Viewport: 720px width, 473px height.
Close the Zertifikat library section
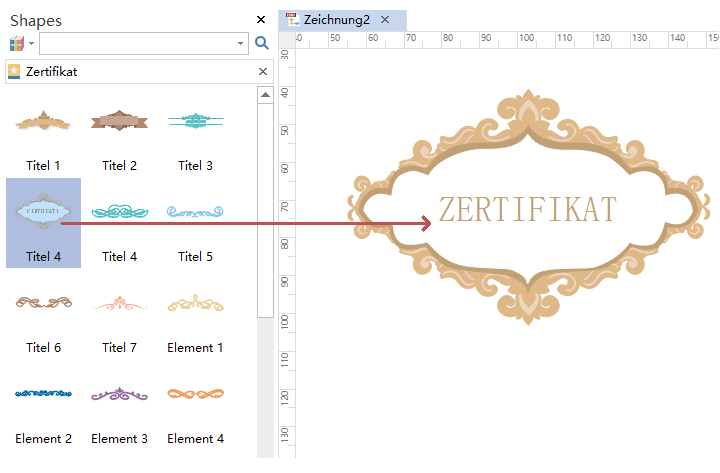[x=263, y=72]
